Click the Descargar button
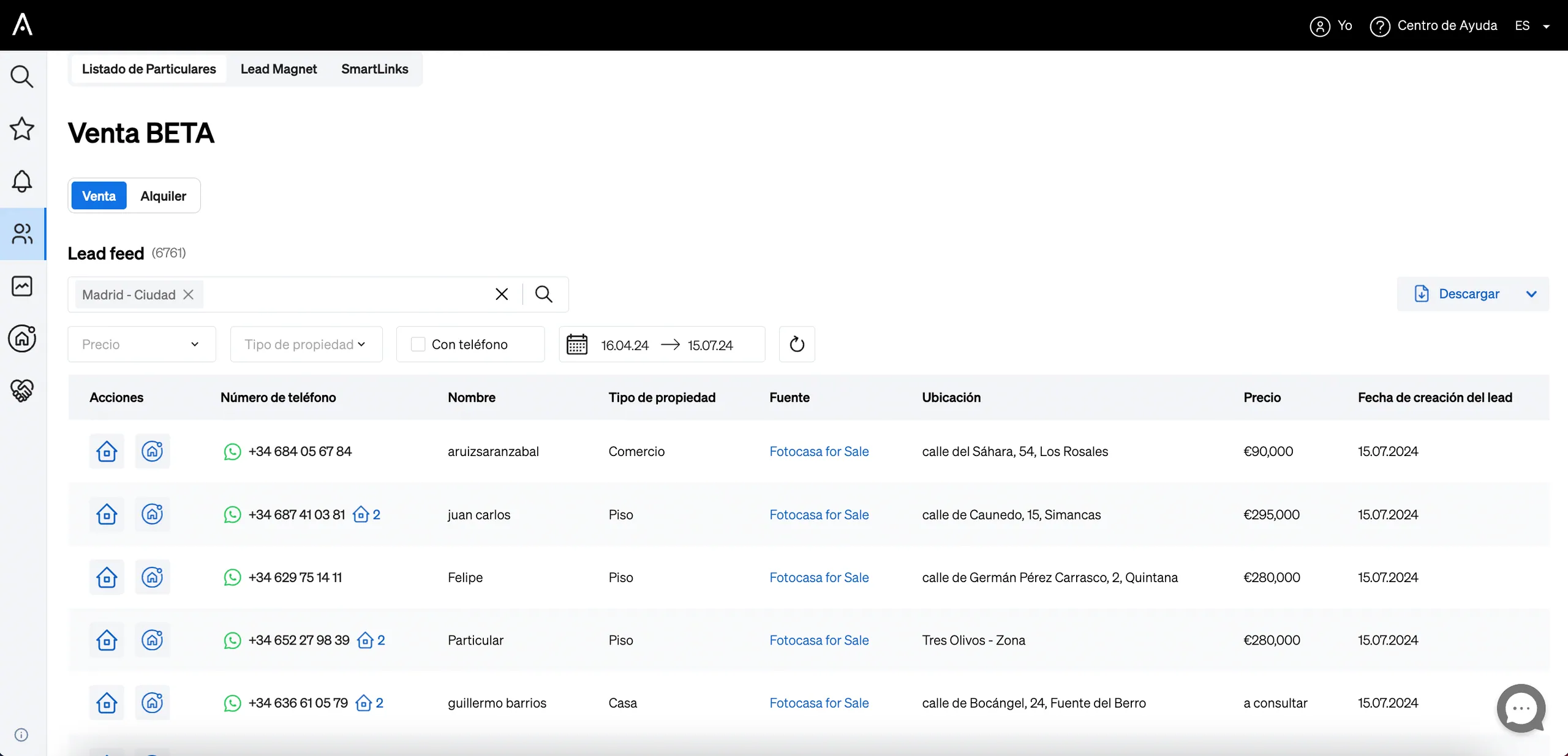The image size is (1568, 756). coord(1457,294)
